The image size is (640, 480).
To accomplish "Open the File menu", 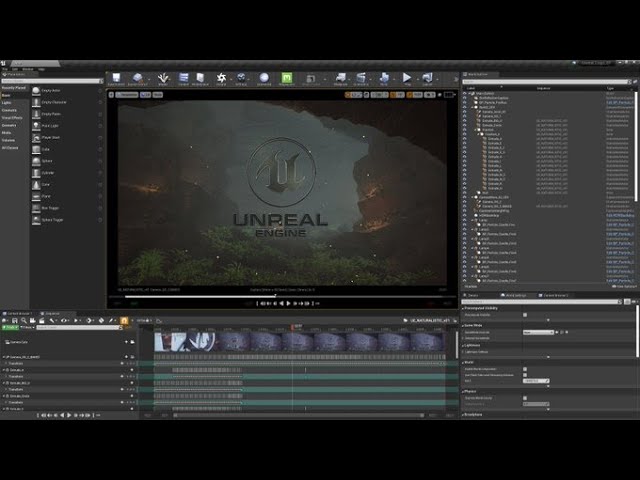I will click(5, 69).
